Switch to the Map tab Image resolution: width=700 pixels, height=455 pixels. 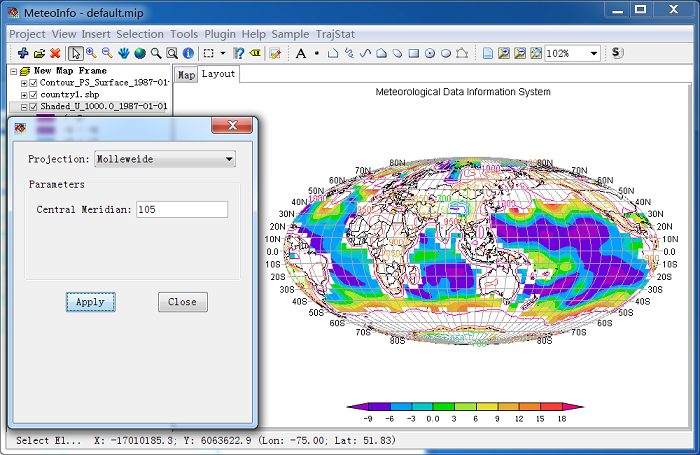point(186,75)
